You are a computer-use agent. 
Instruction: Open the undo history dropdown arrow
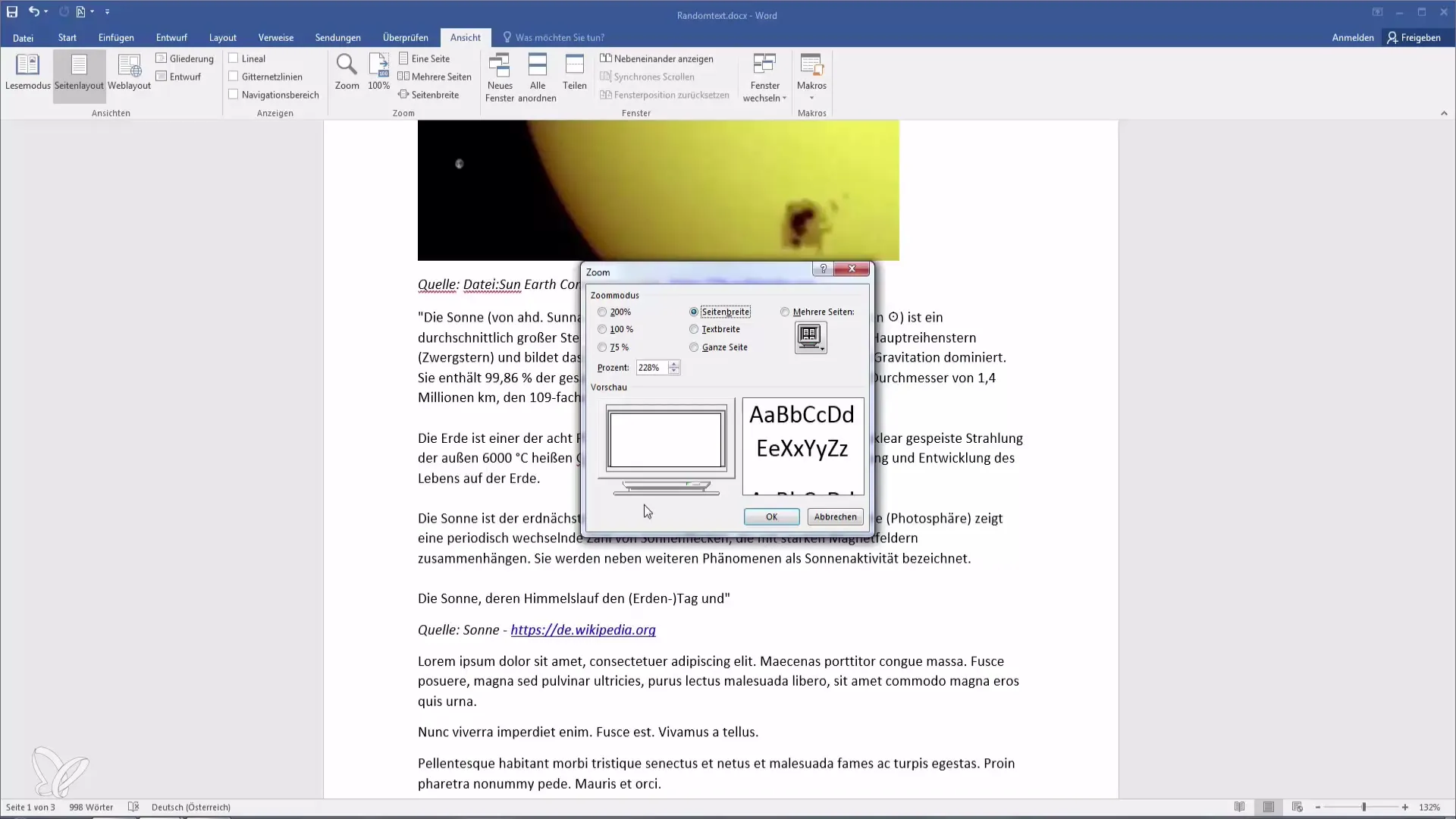46,11
